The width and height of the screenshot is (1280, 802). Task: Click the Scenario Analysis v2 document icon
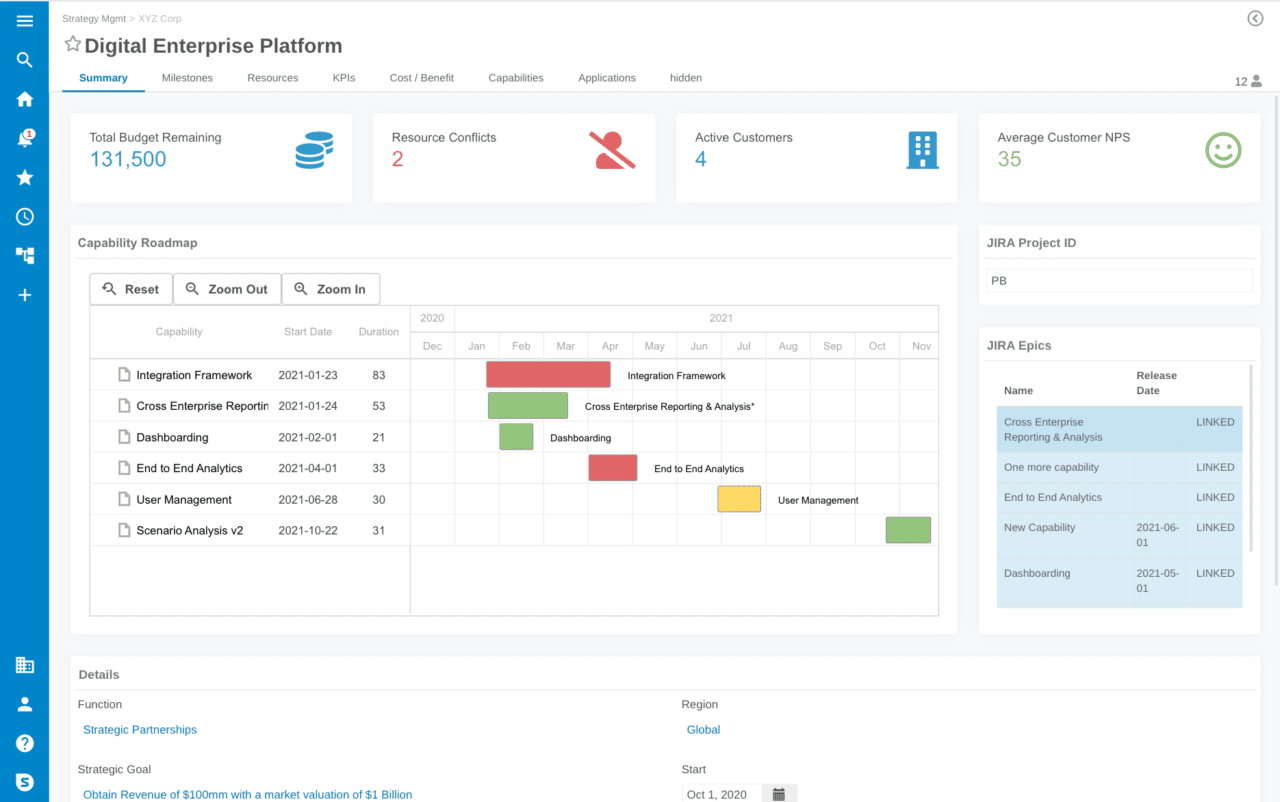124,530
